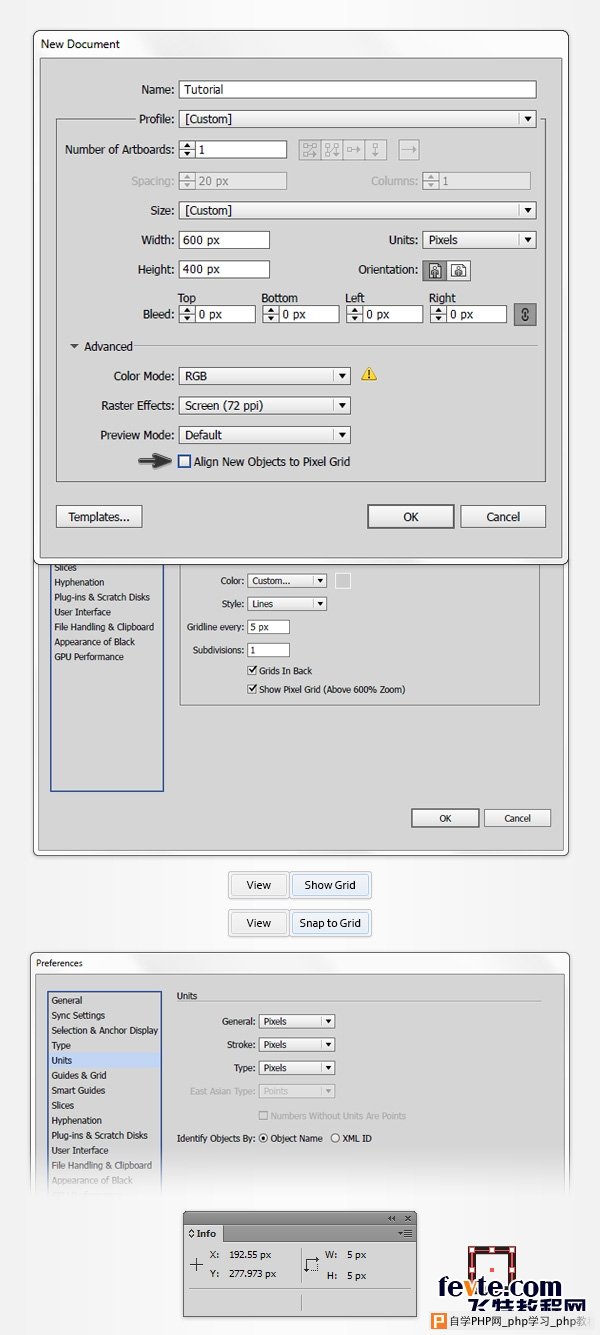
Task: Select the XML ID radio button
Action: (x=335, y=1138)
